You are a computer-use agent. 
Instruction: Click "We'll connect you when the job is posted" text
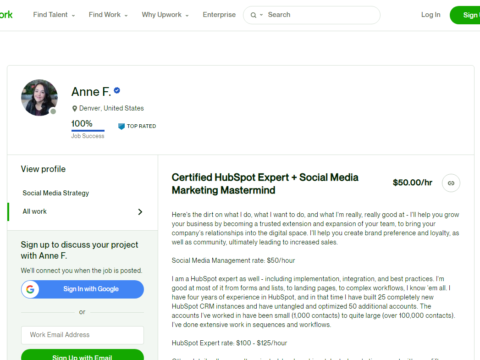[x=81, y=270]
